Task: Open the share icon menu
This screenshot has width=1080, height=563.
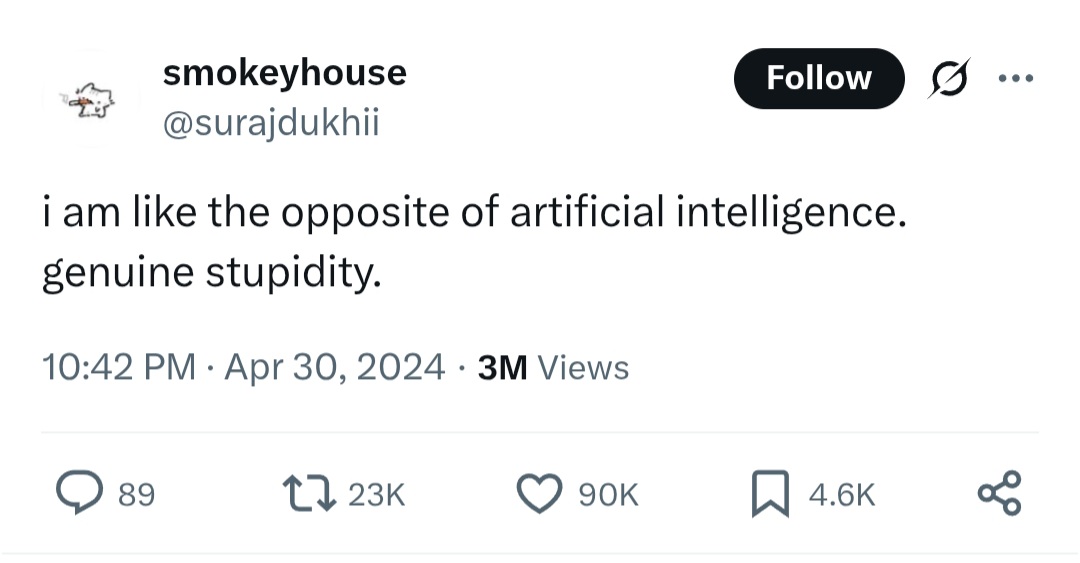Action: 999,493
